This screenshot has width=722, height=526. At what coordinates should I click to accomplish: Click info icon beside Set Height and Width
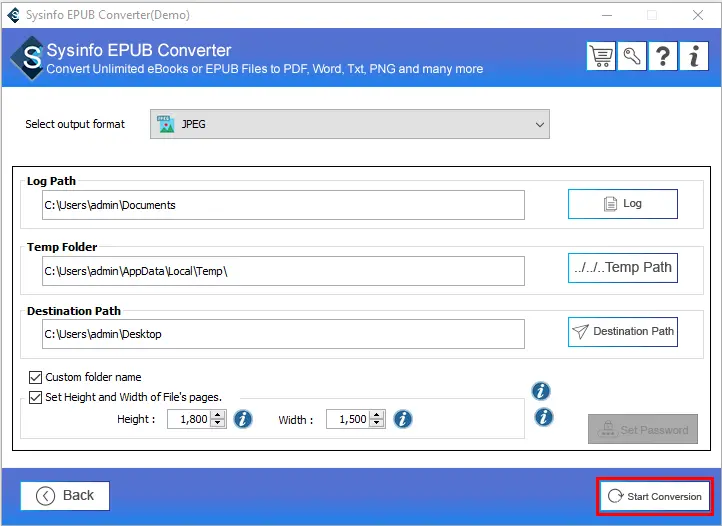pos(541,416)
